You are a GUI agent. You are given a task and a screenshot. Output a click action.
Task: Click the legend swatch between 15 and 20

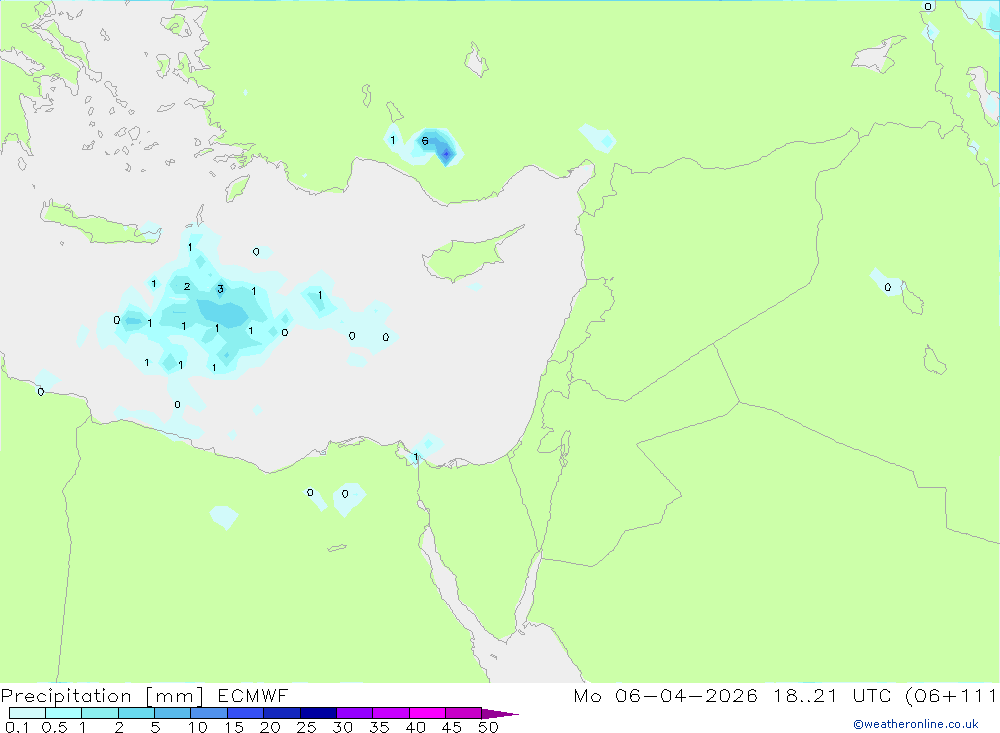pos(246,713)
